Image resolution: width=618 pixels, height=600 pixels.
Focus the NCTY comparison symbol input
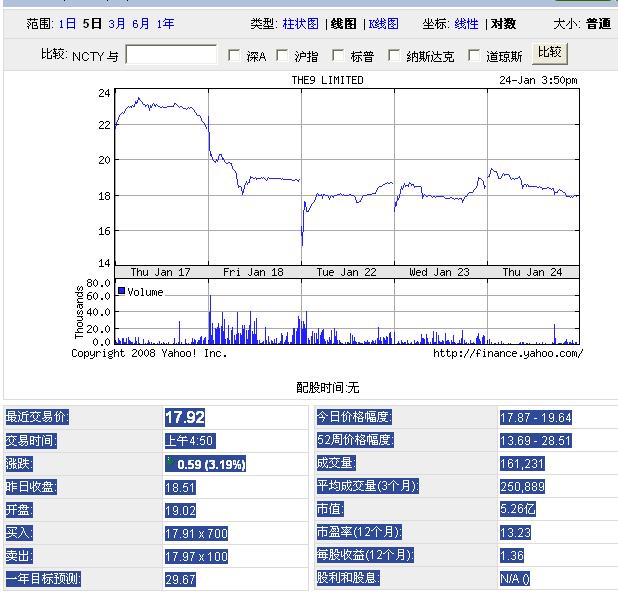(x=171, y=54)
